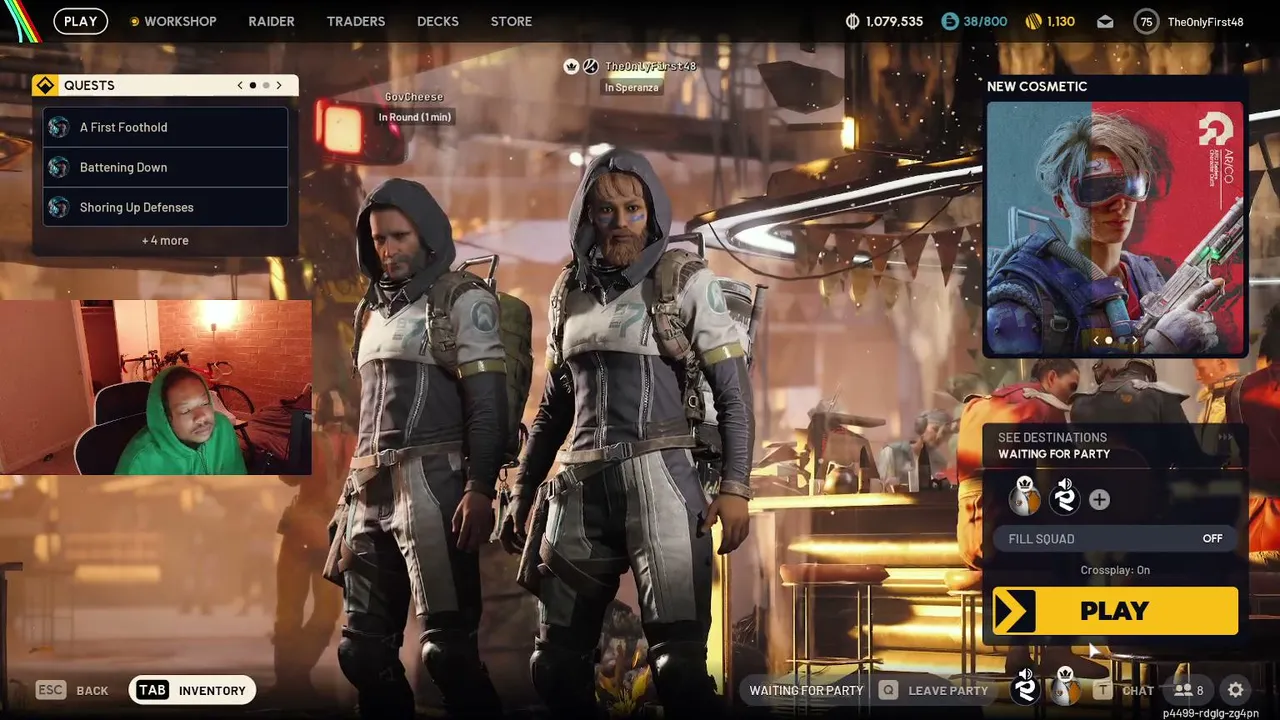
Task: Click the trader portrait icon beside A First Foothold
Action: pyautogui.click(x=59, y=127)
